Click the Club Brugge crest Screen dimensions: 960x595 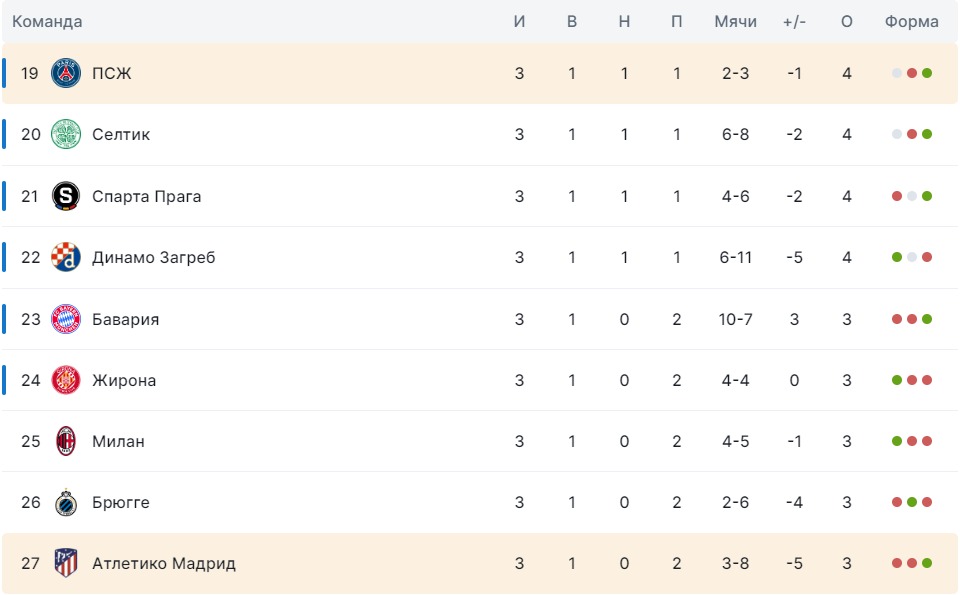(66, 502)
